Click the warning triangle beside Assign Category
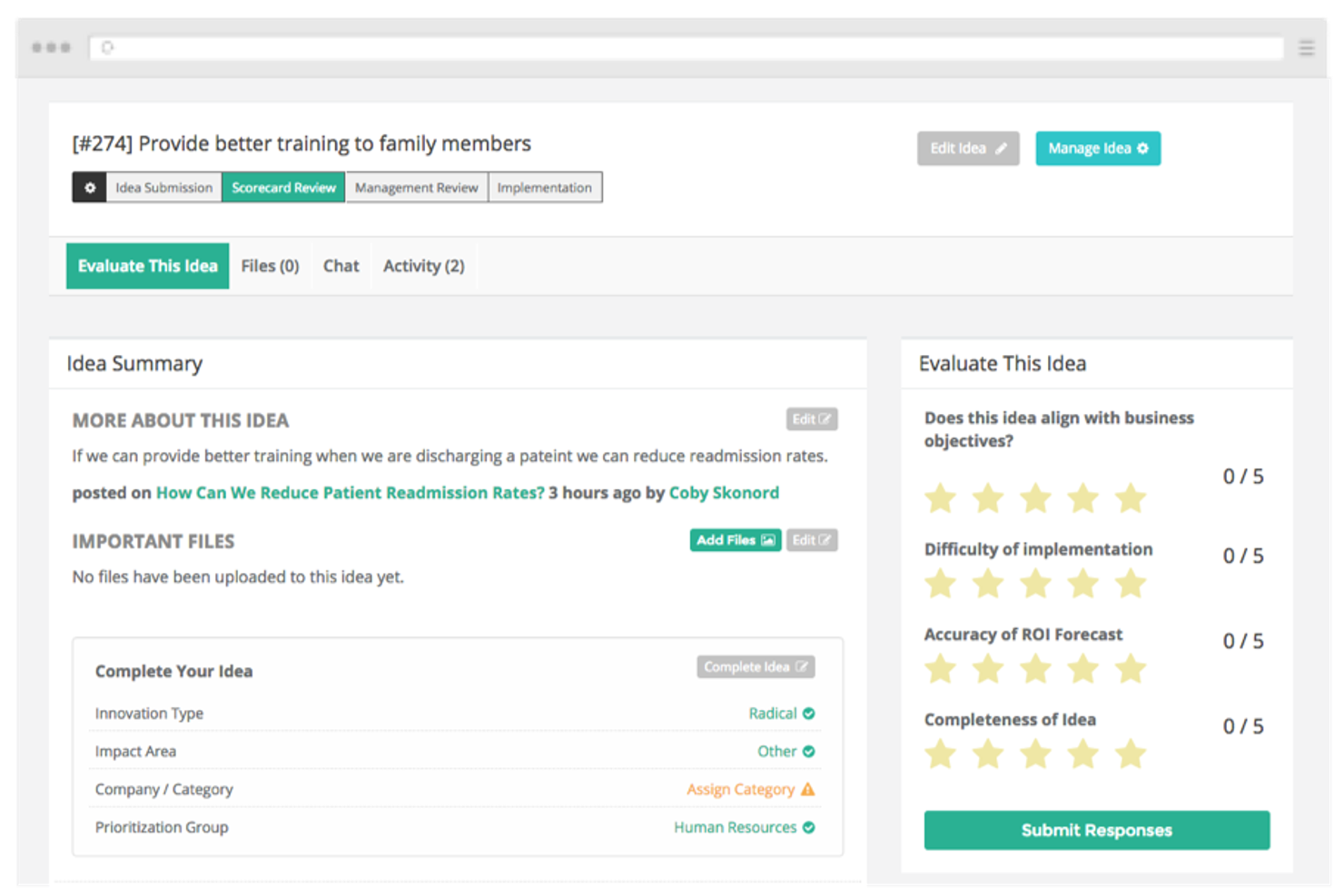Image resolution: width=1344 pixels, height=896 pixels. coord(807,789)
